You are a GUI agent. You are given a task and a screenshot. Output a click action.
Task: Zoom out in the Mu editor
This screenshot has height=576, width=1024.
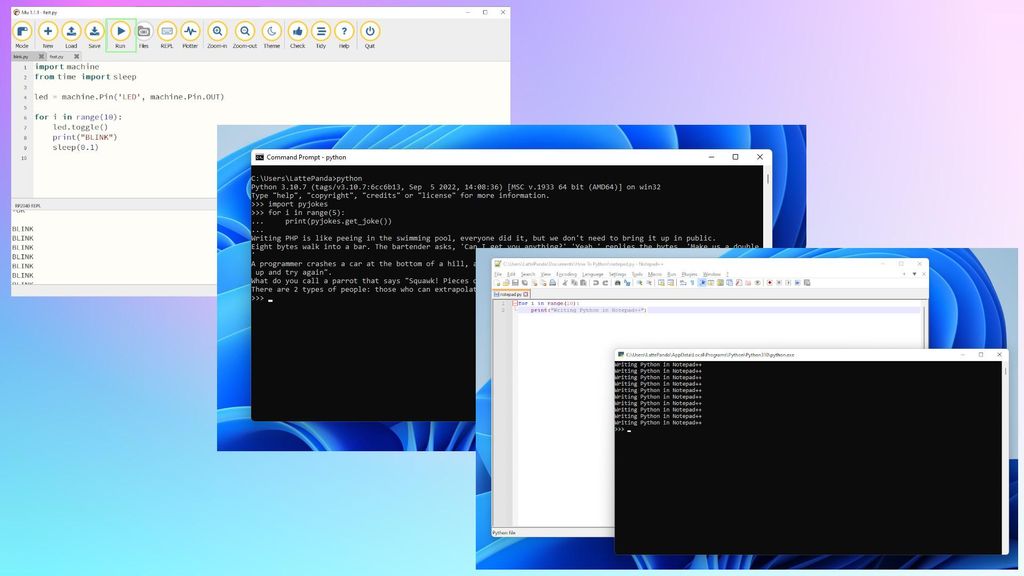[x=243, y=32]
